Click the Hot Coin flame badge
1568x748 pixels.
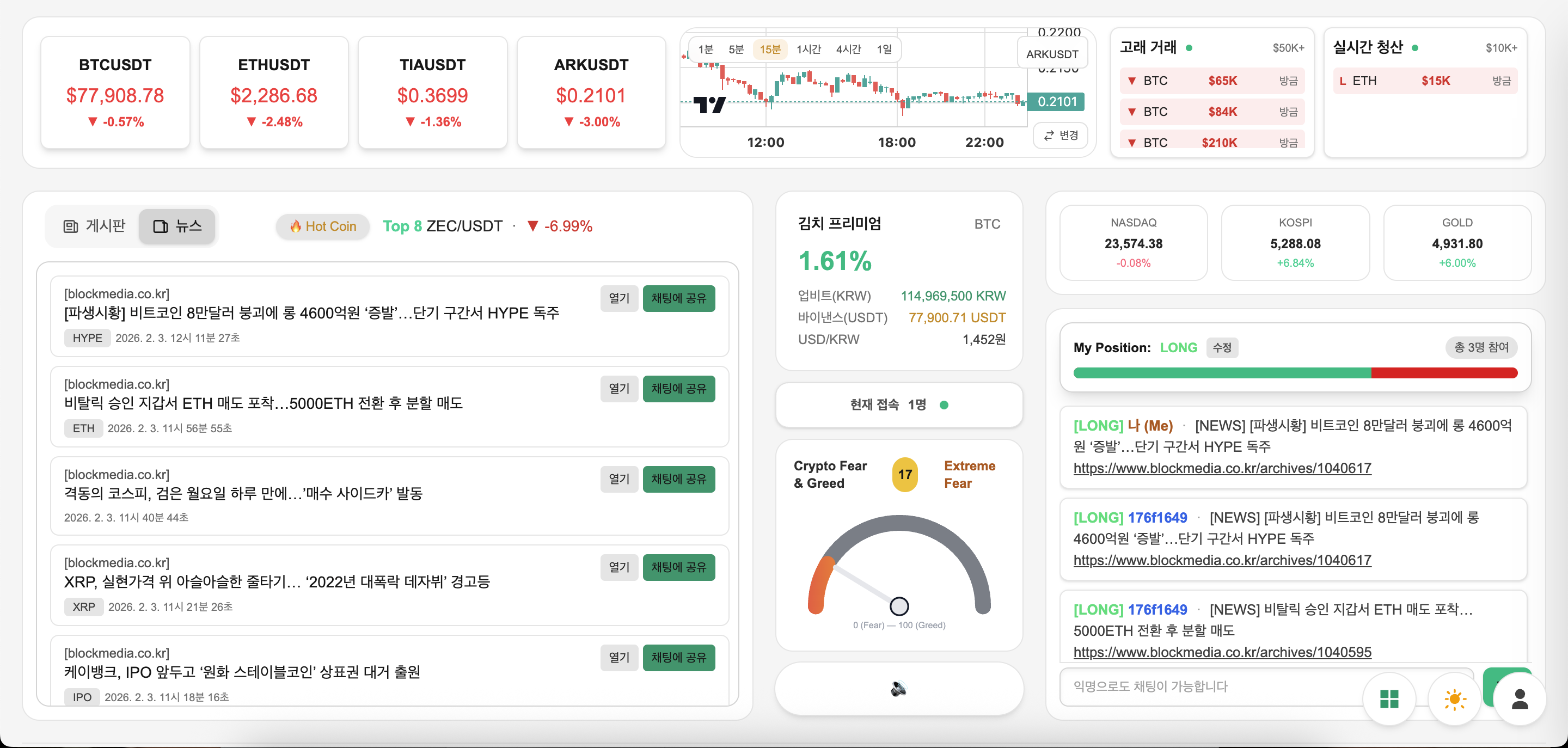coord(323,226)
